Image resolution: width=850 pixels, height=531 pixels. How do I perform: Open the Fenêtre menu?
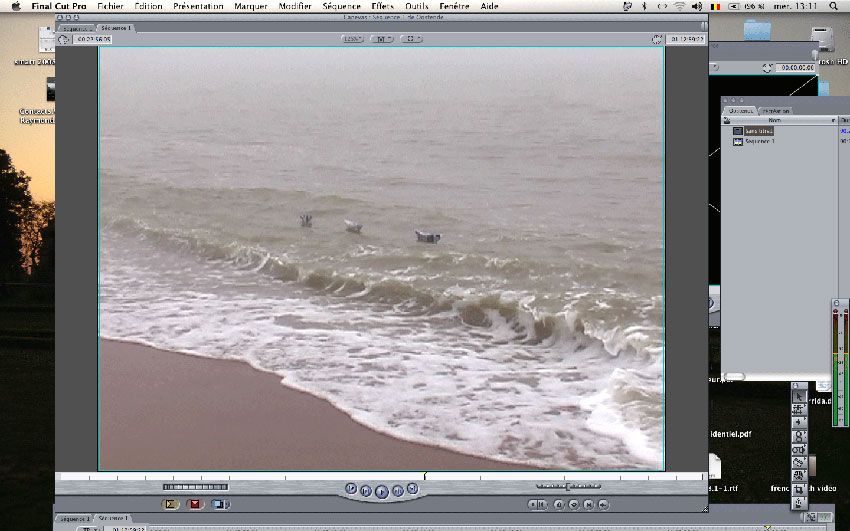pyautogui.click(x=454, y=6)
